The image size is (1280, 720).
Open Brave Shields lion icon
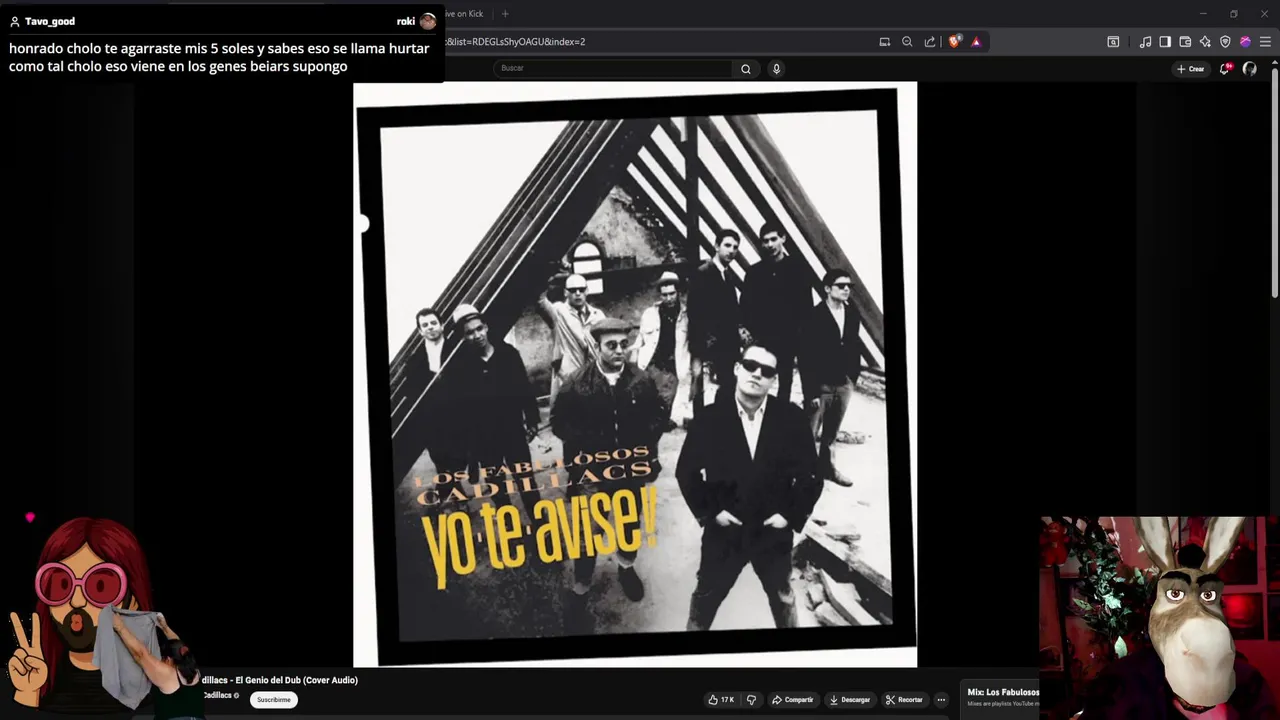(954, 42)
